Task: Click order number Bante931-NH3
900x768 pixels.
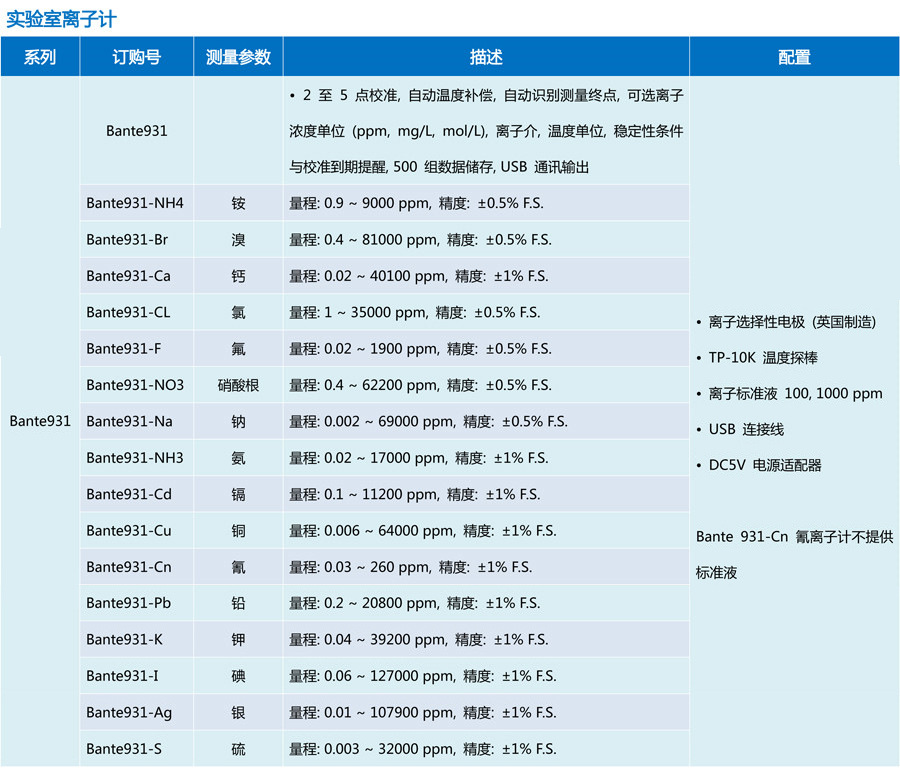Action: click(x=135, y=457)
